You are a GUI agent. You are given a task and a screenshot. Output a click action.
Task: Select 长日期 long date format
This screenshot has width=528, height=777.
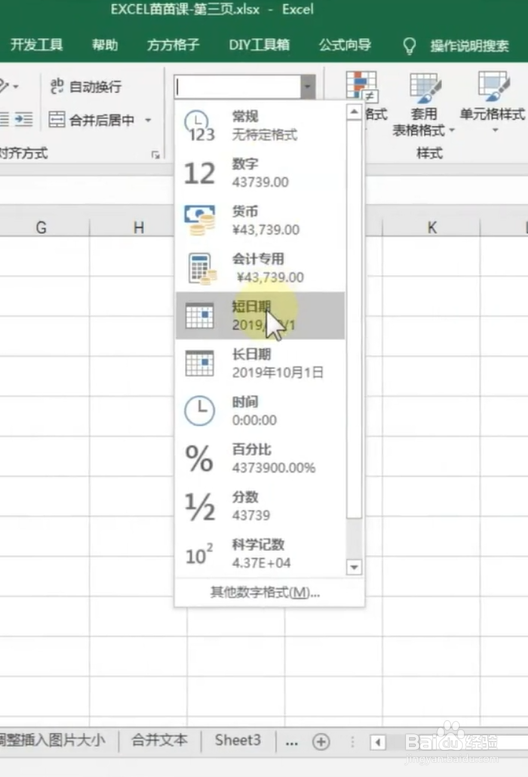click(x=260, y=363)
